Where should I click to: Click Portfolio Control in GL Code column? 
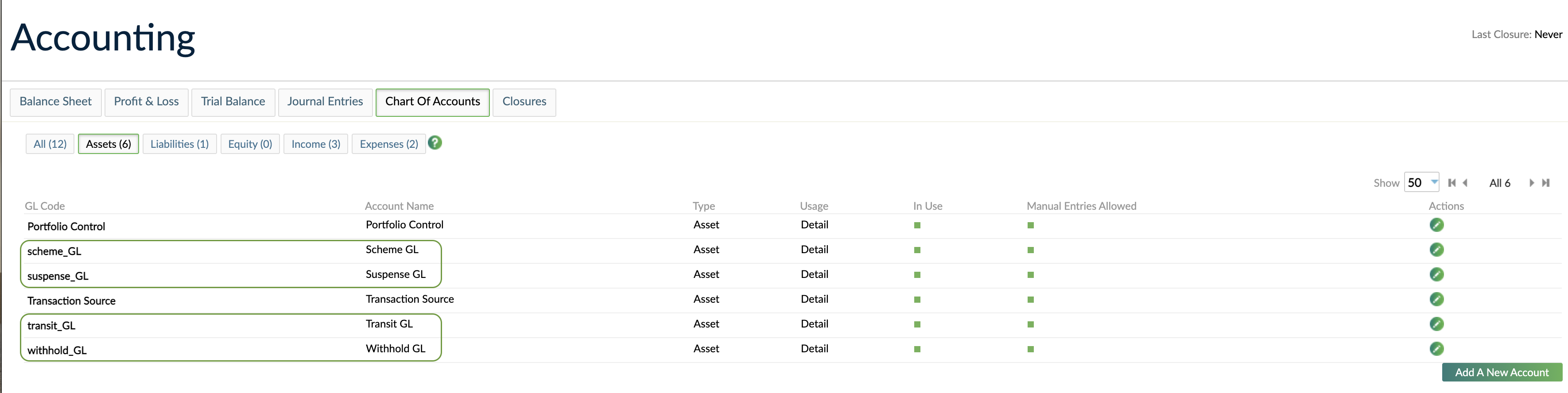(66, 226)
